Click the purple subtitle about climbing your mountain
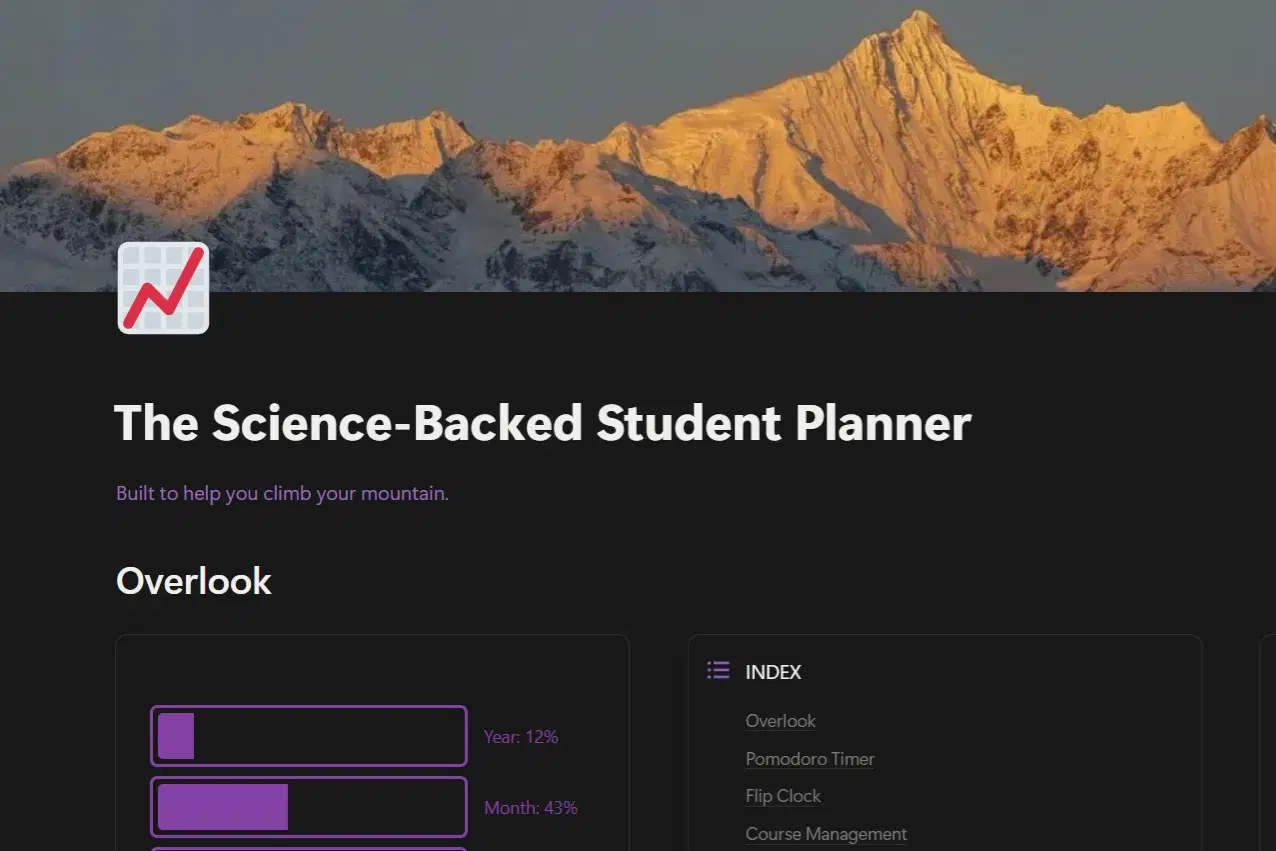Screen dimensions: 1276x851 click(x=282, y=493)
